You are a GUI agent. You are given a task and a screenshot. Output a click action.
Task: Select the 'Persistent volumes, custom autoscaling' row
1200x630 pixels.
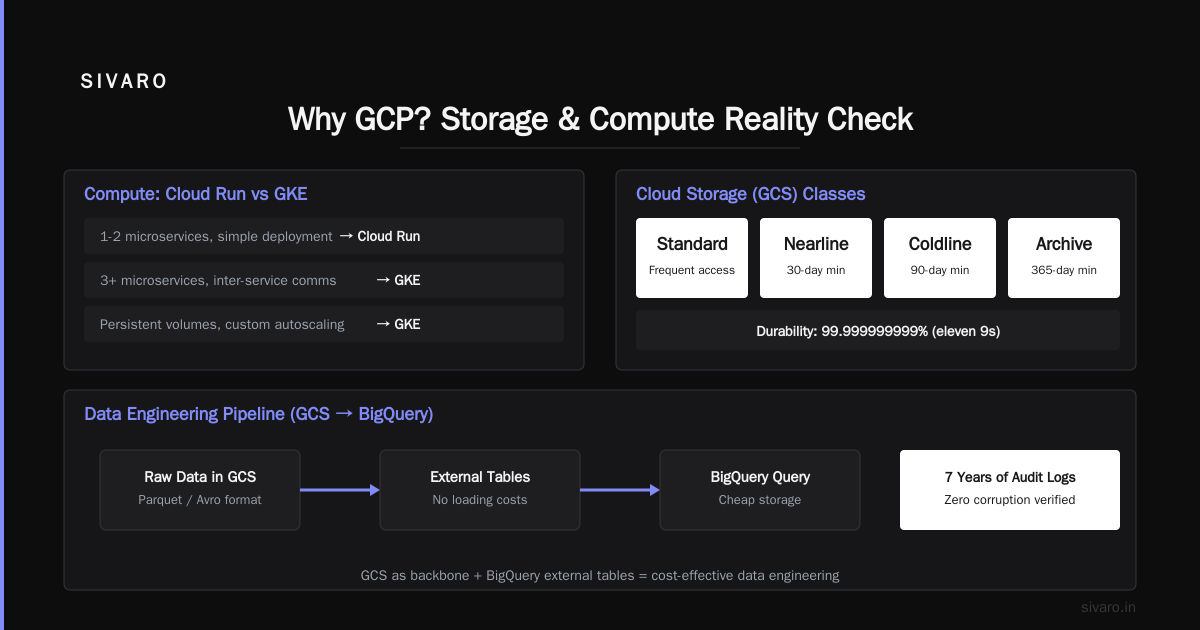[x=324, y=324]
